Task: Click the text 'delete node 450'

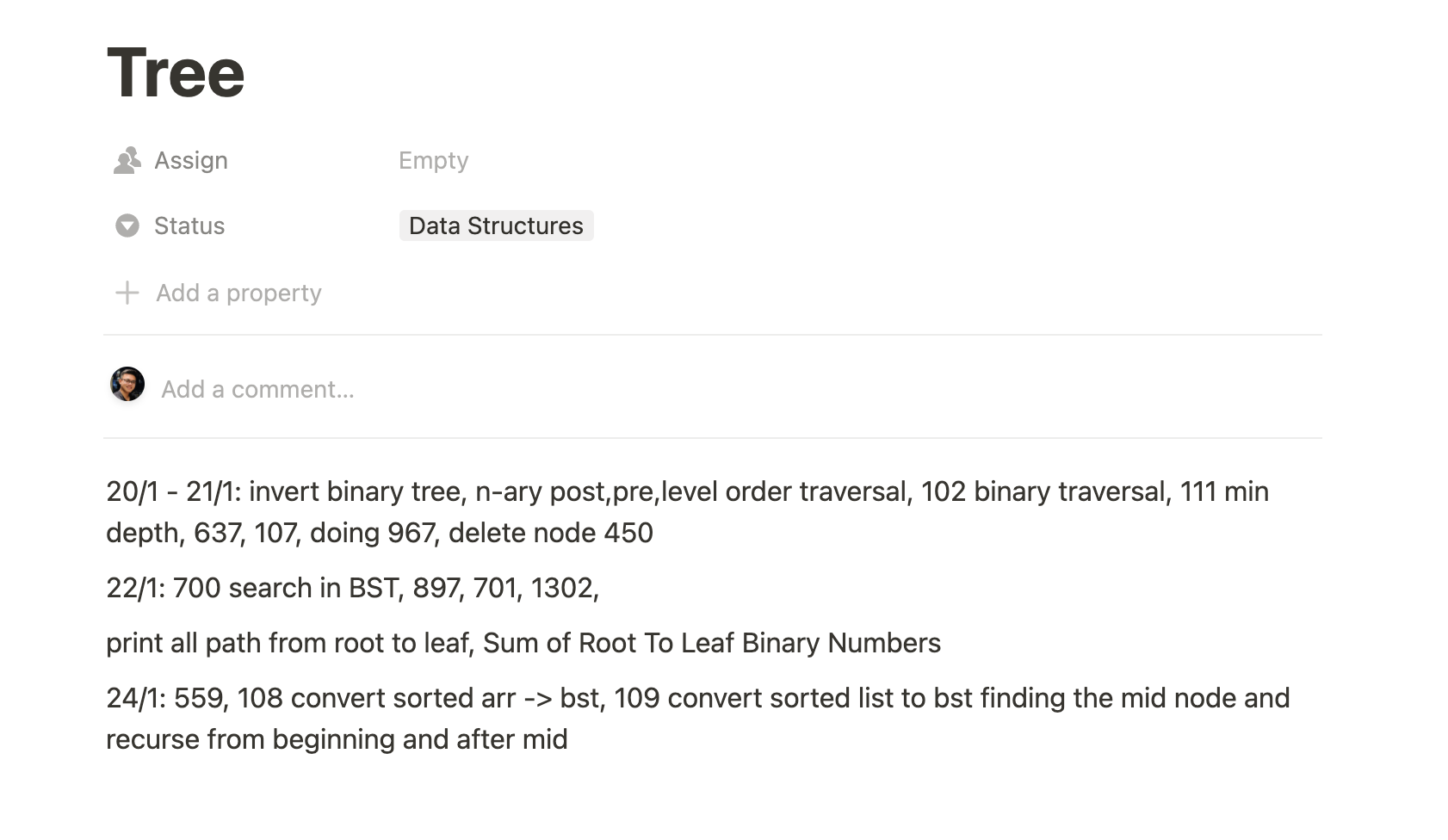Action: pos(551,533)
